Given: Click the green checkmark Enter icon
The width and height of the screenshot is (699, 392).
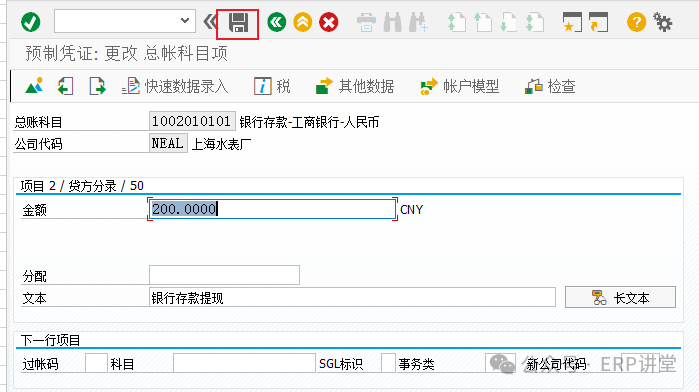Looking at the screenshot, I should pyautogui.click(x=31, y=22).
